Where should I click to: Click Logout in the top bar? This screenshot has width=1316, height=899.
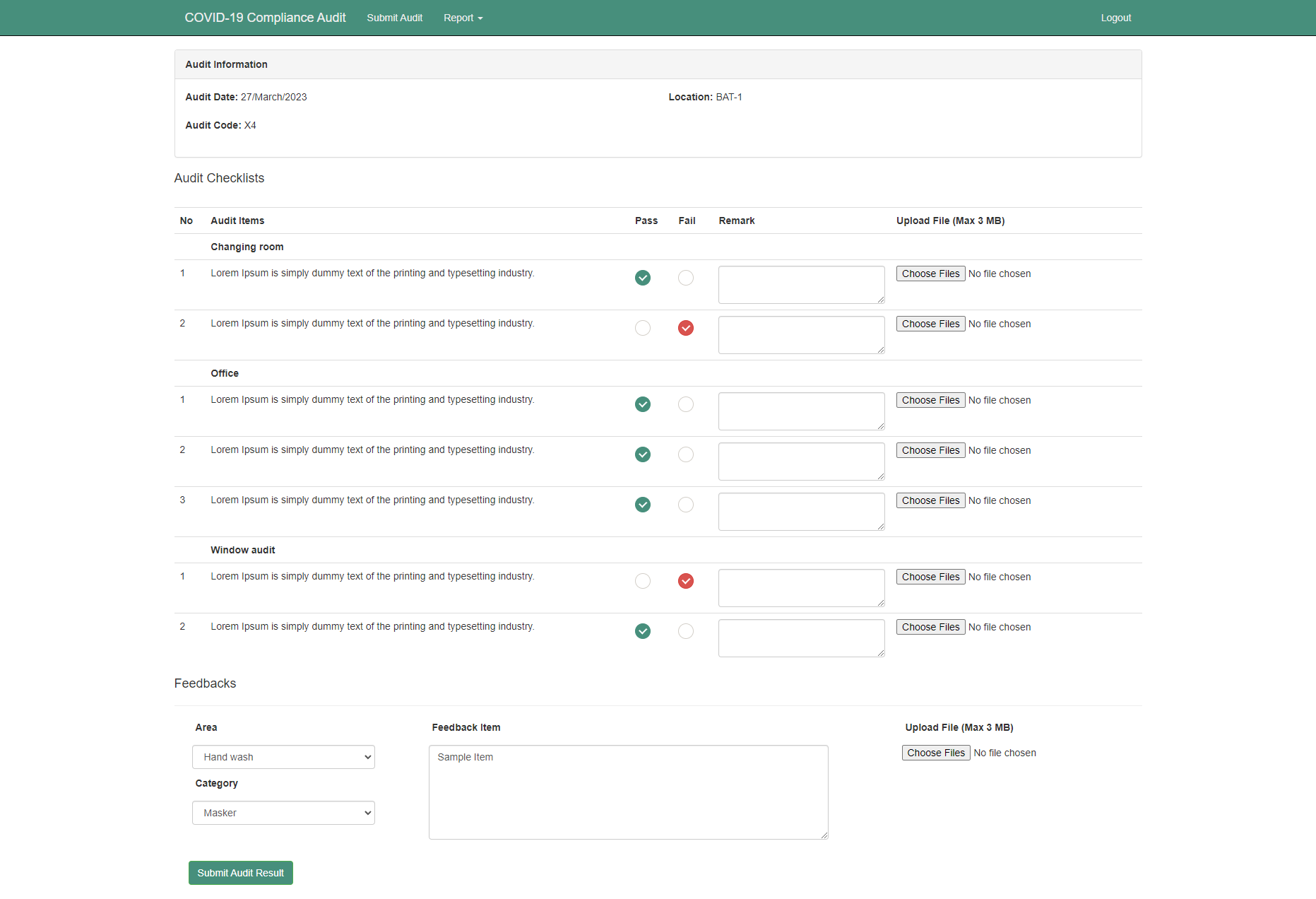pyautogui.click(x=1115, y=18)
